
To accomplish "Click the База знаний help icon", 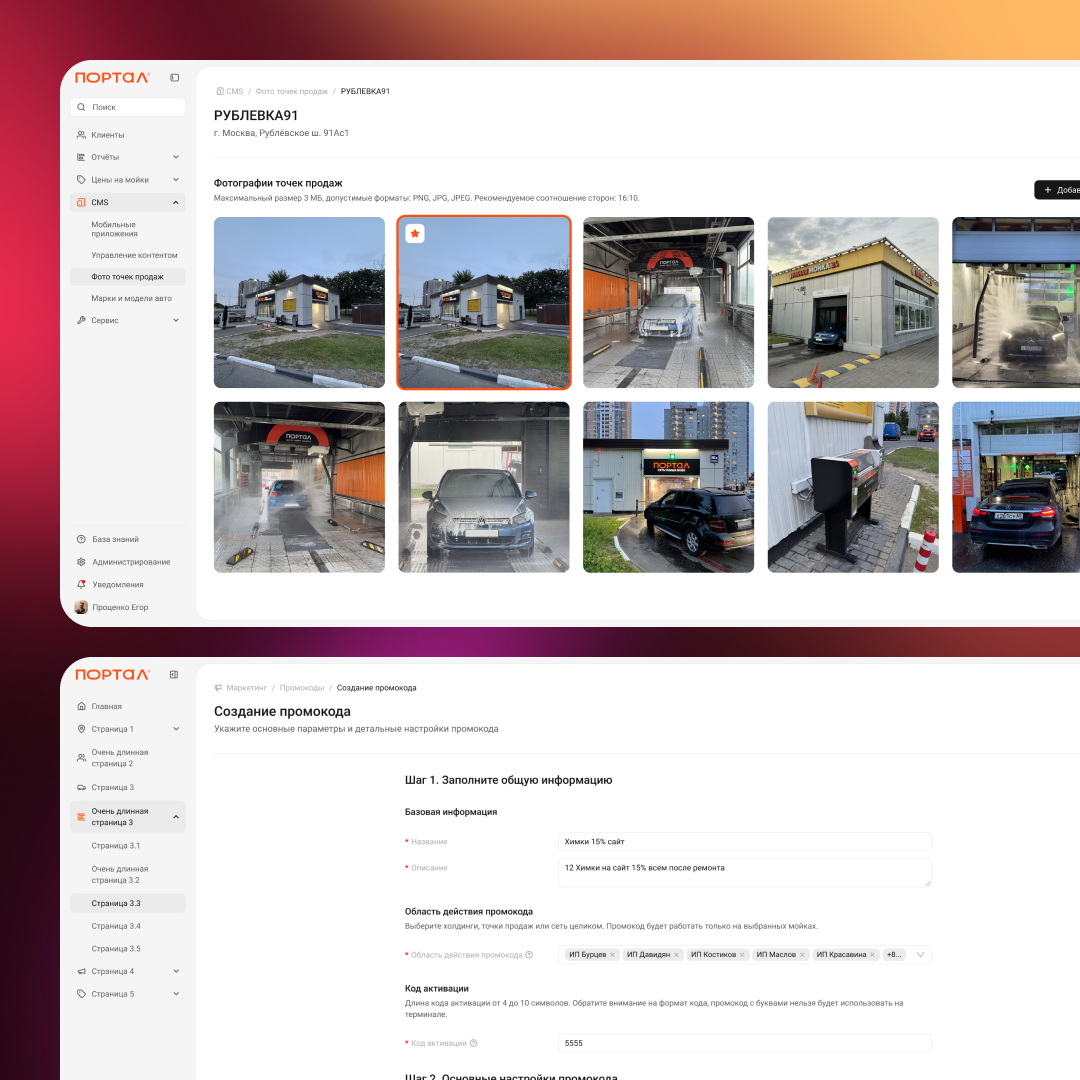I will pyautogui.click(x=81, y=539).
